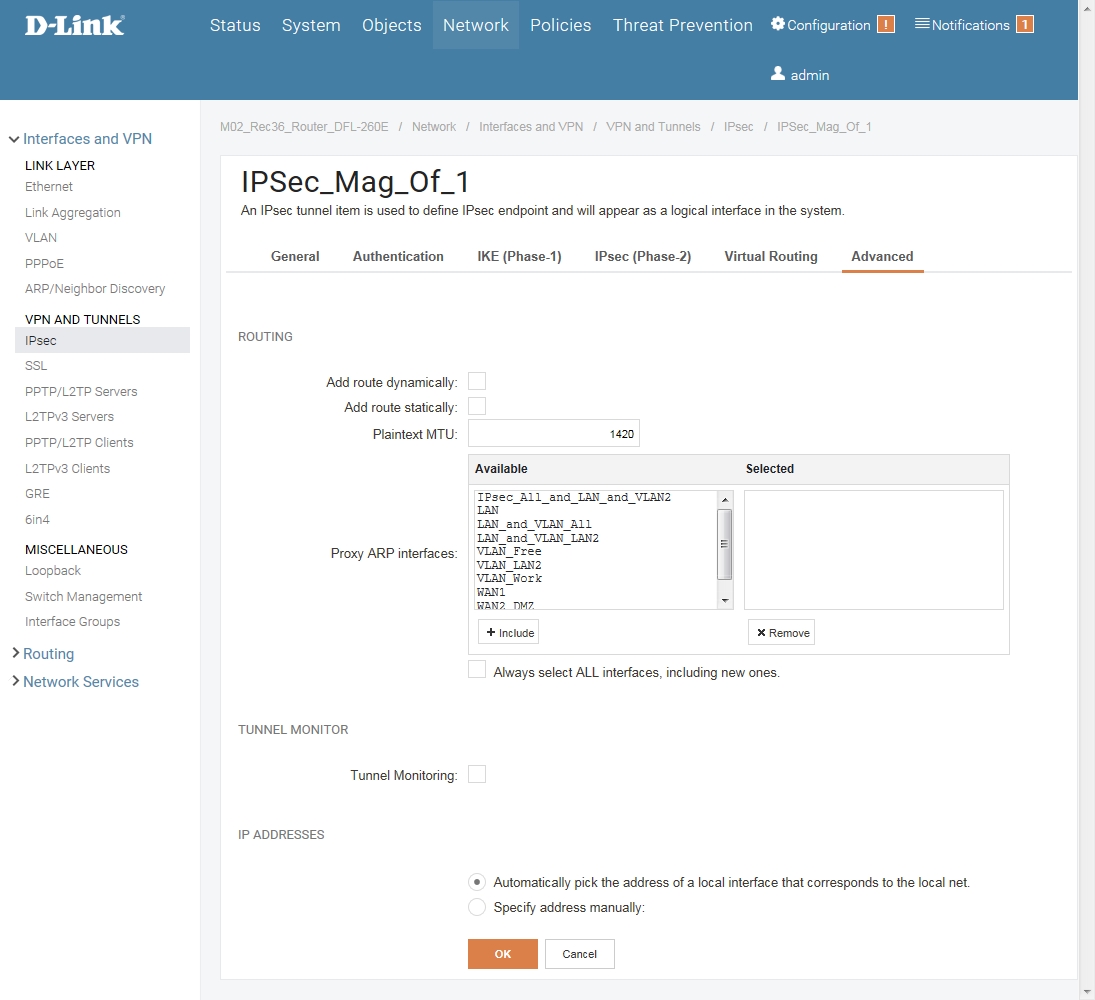Image resolution: width=1095 pixels, height=1000 pixels.
Task: Click the admin user icon
Action: tap(777, 73)
